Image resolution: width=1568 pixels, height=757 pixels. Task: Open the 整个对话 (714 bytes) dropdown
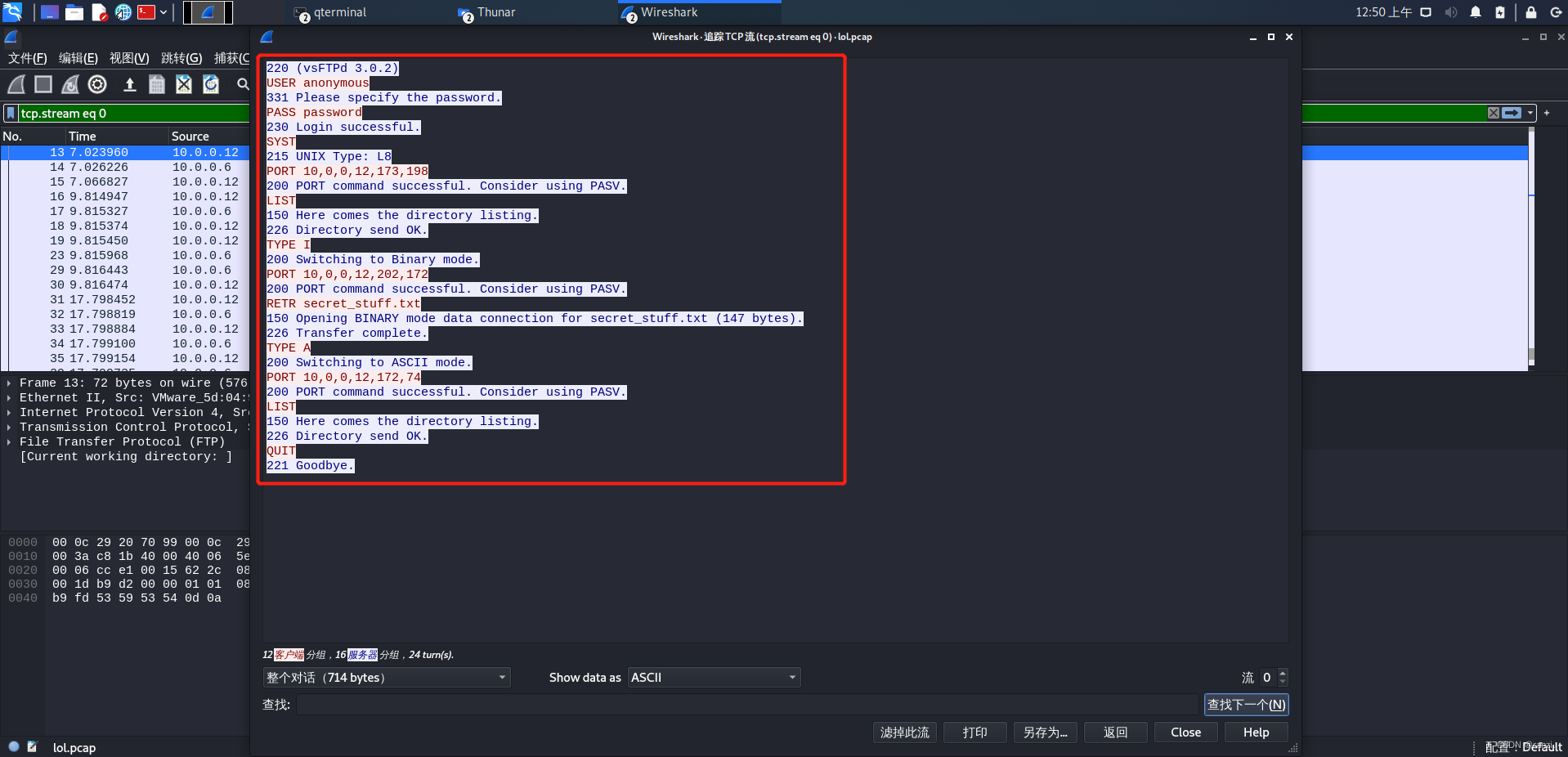[x=386, y=677]
